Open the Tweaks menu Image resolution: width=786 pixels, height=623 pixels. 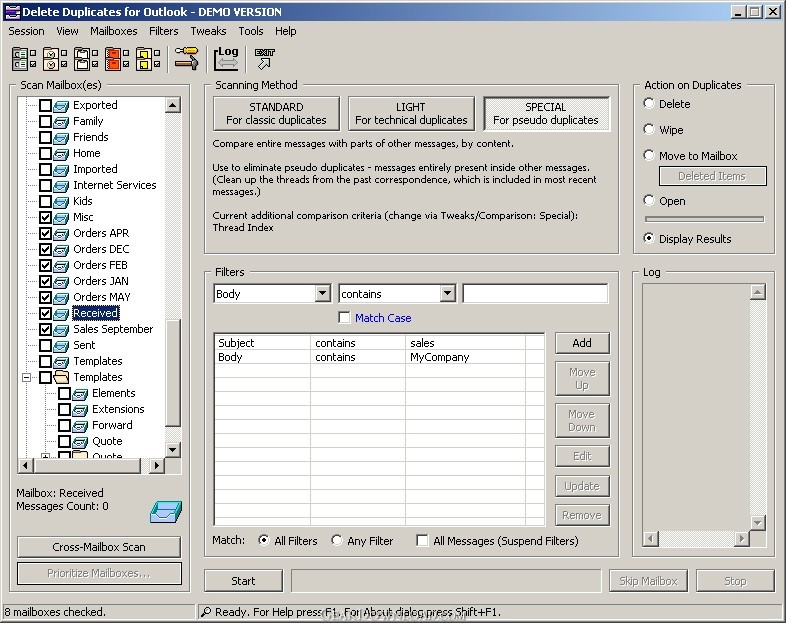208,31
